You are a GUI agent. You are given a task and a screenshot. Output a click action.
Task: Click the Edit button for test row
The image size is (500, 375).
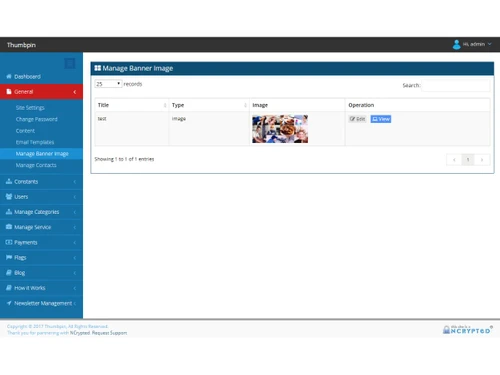tap(357, 119)
